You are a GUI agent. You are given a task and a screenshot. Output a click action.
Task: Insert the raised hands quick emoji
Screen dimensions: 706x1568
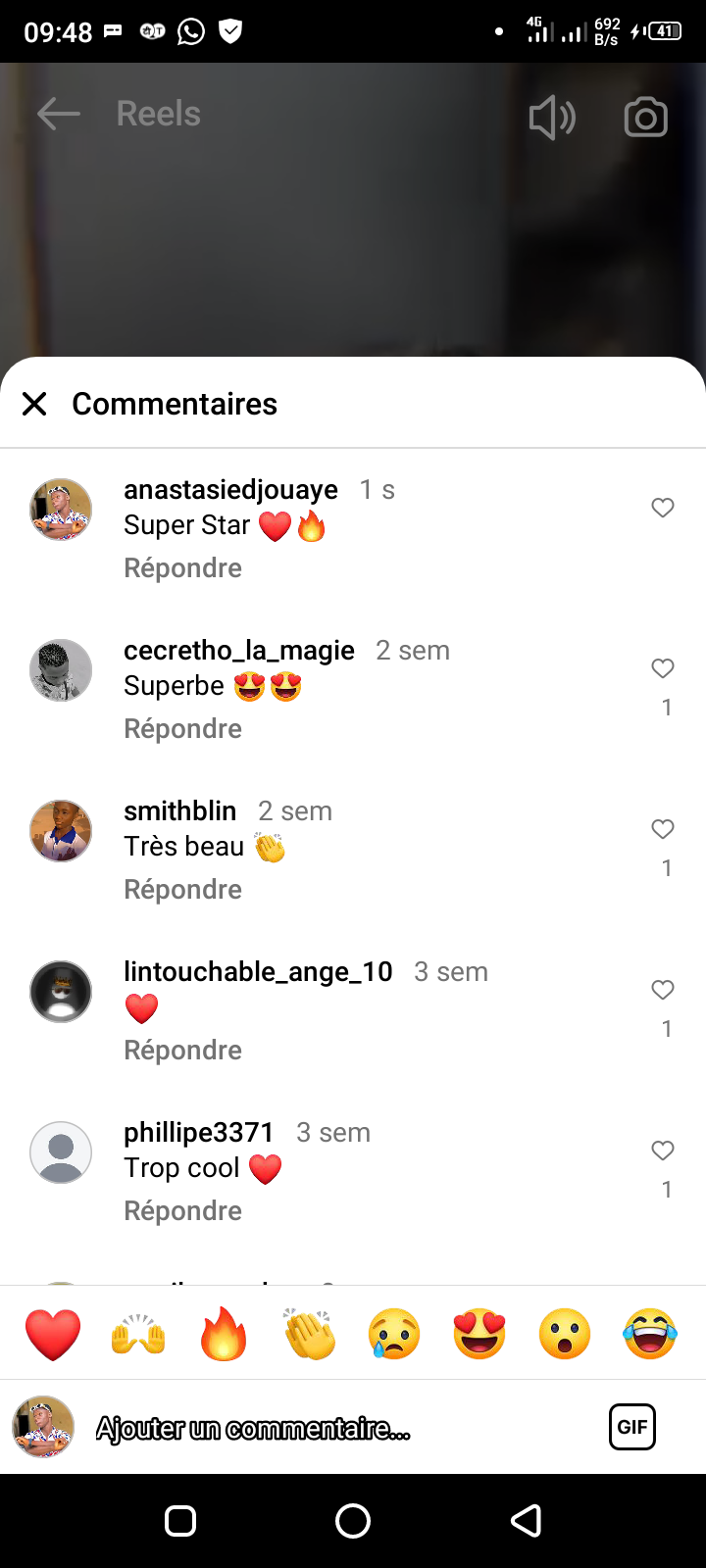click(x=138, y=1335)
